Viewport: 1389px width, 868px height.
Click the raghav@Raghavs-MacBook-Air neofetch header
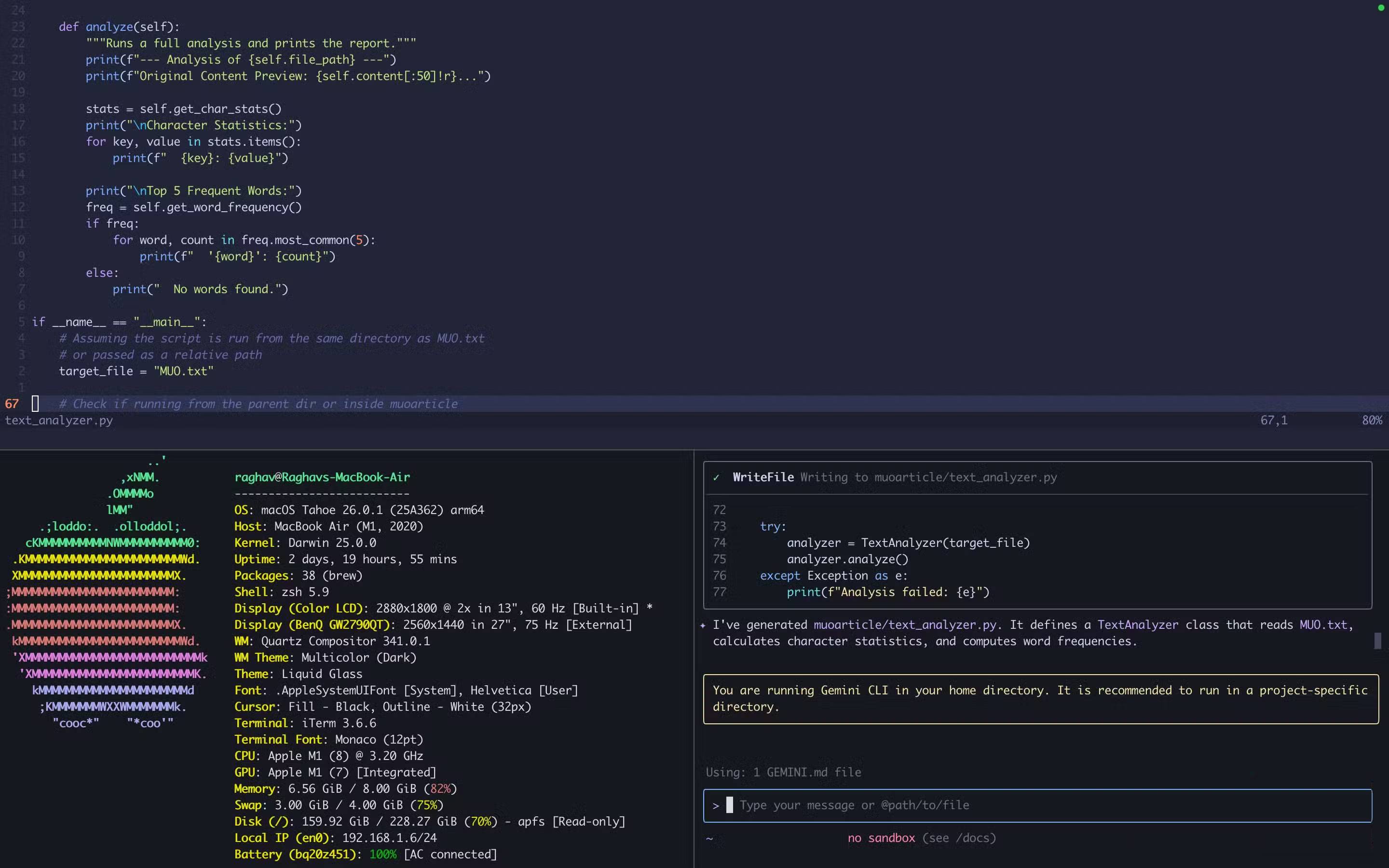point(322,477)
